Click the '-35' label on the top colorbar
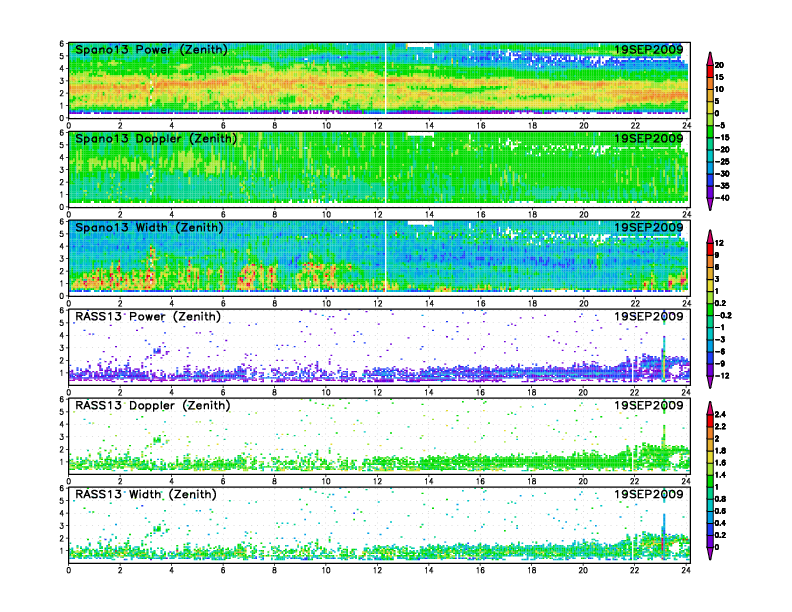Image resolution: width=792 pixels, height=612 pixels. coord(722,186)
